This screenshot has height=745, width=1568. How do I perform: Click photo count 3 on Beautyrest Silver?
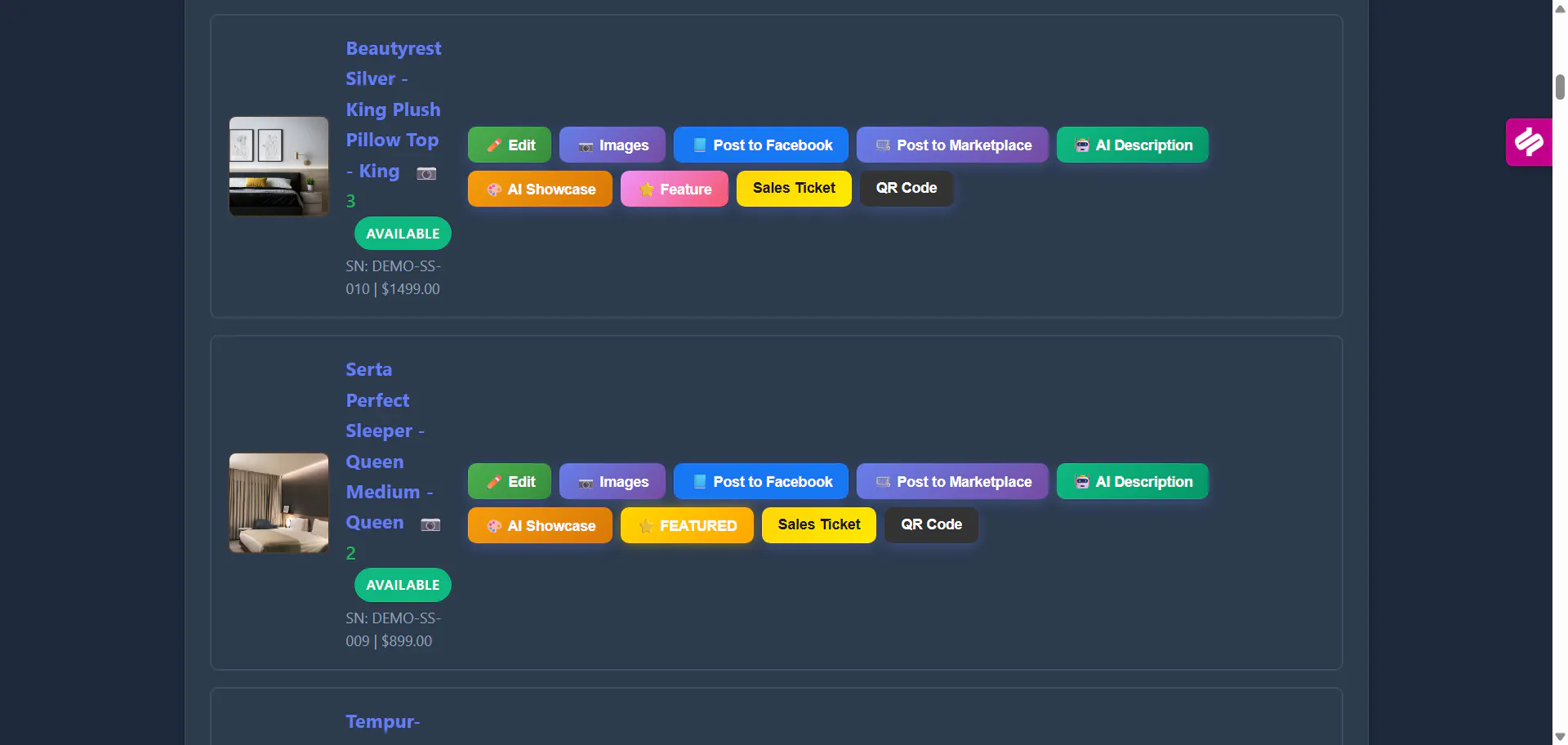350,201
